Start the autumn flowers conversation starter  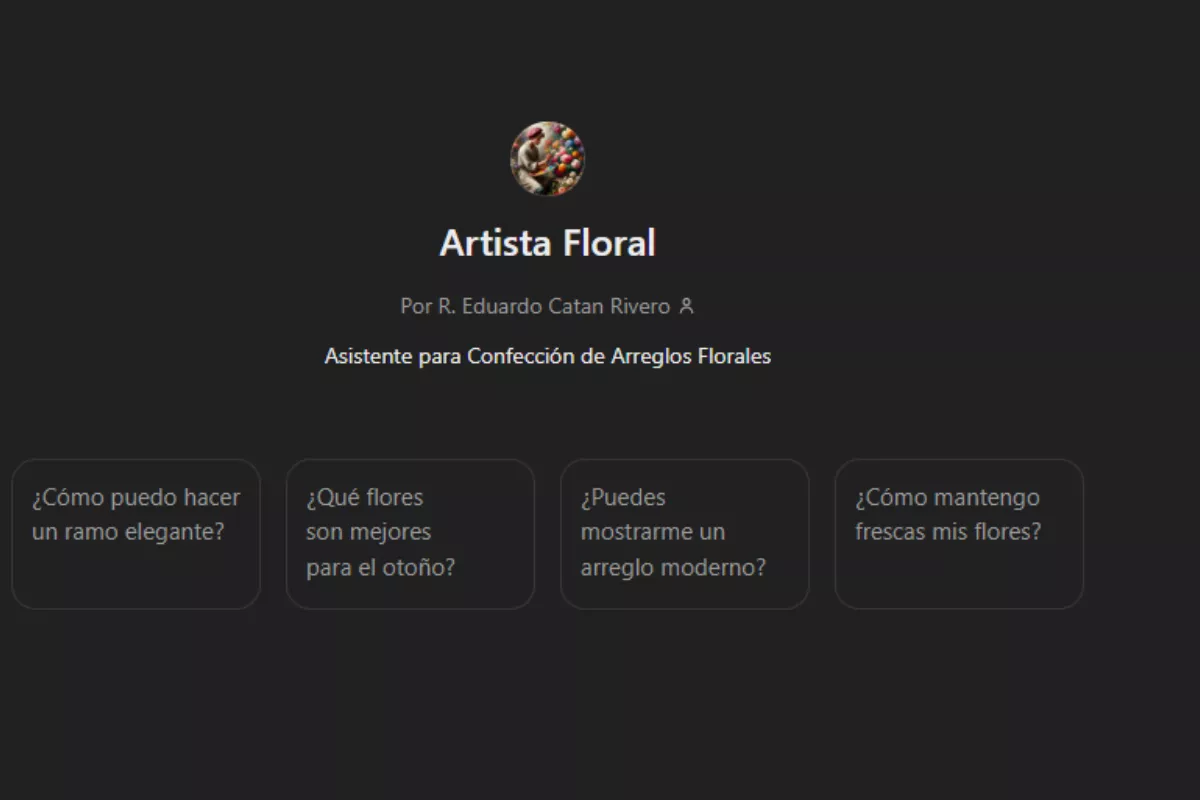pyautogui.click(x=410, y=534)
